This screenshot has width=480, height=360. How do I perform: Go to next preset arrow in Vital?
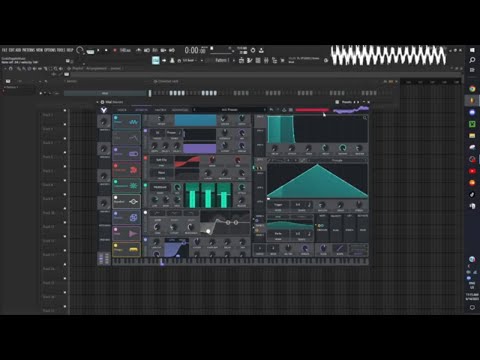click(265, 110)
